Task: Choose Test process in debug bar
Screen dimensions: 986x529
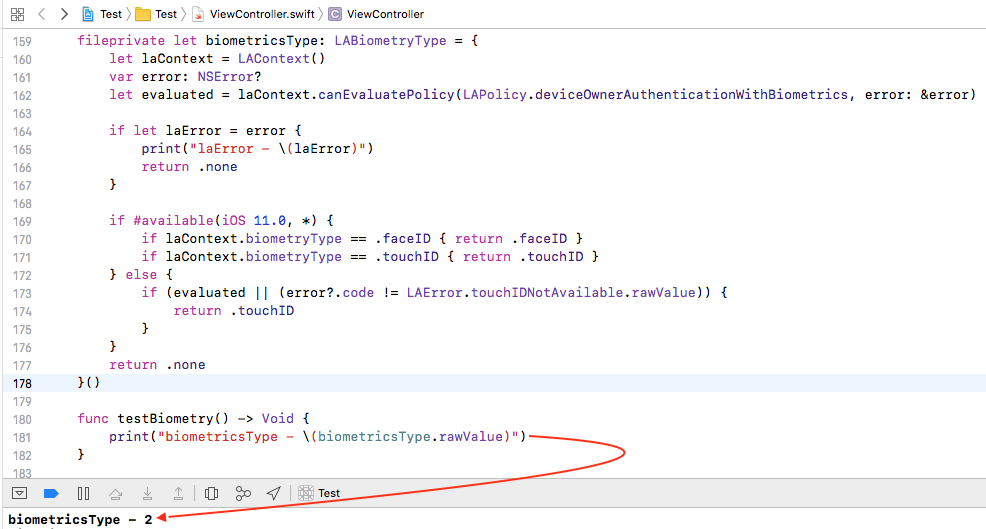Action: [319, 493]
